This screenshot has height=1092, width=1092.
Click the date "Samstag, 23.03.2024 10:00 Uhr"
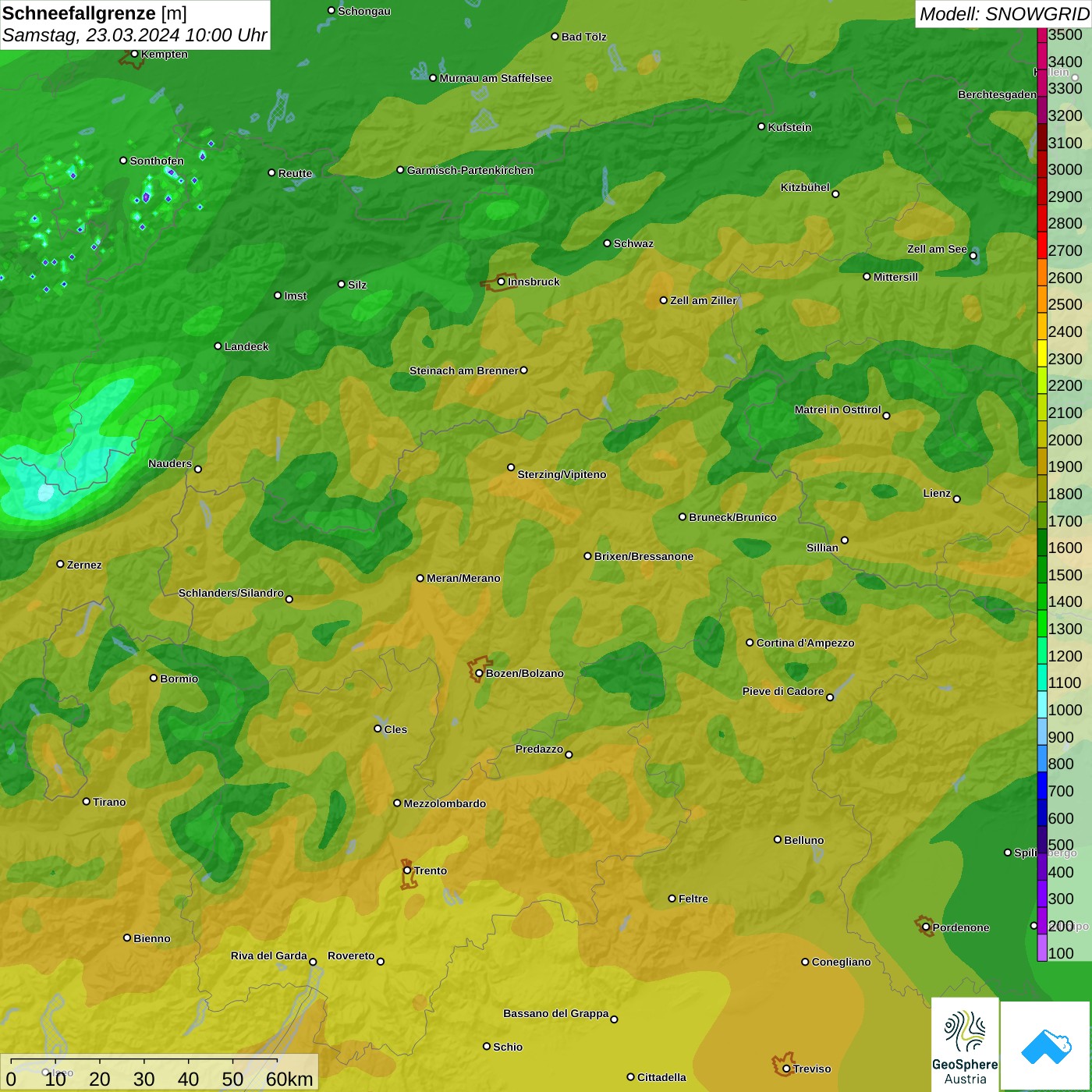(x=135, y=35)
